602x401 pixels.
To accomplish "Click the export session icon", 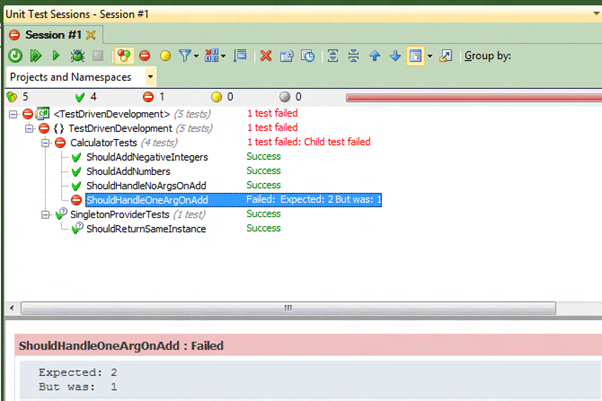I will 287,56.
